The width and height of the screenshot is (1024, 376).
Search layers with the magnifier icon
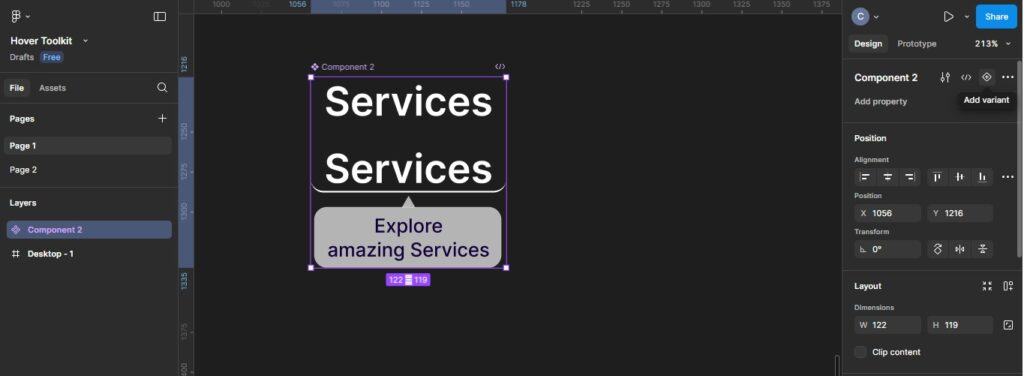click(x=162, y=87)
